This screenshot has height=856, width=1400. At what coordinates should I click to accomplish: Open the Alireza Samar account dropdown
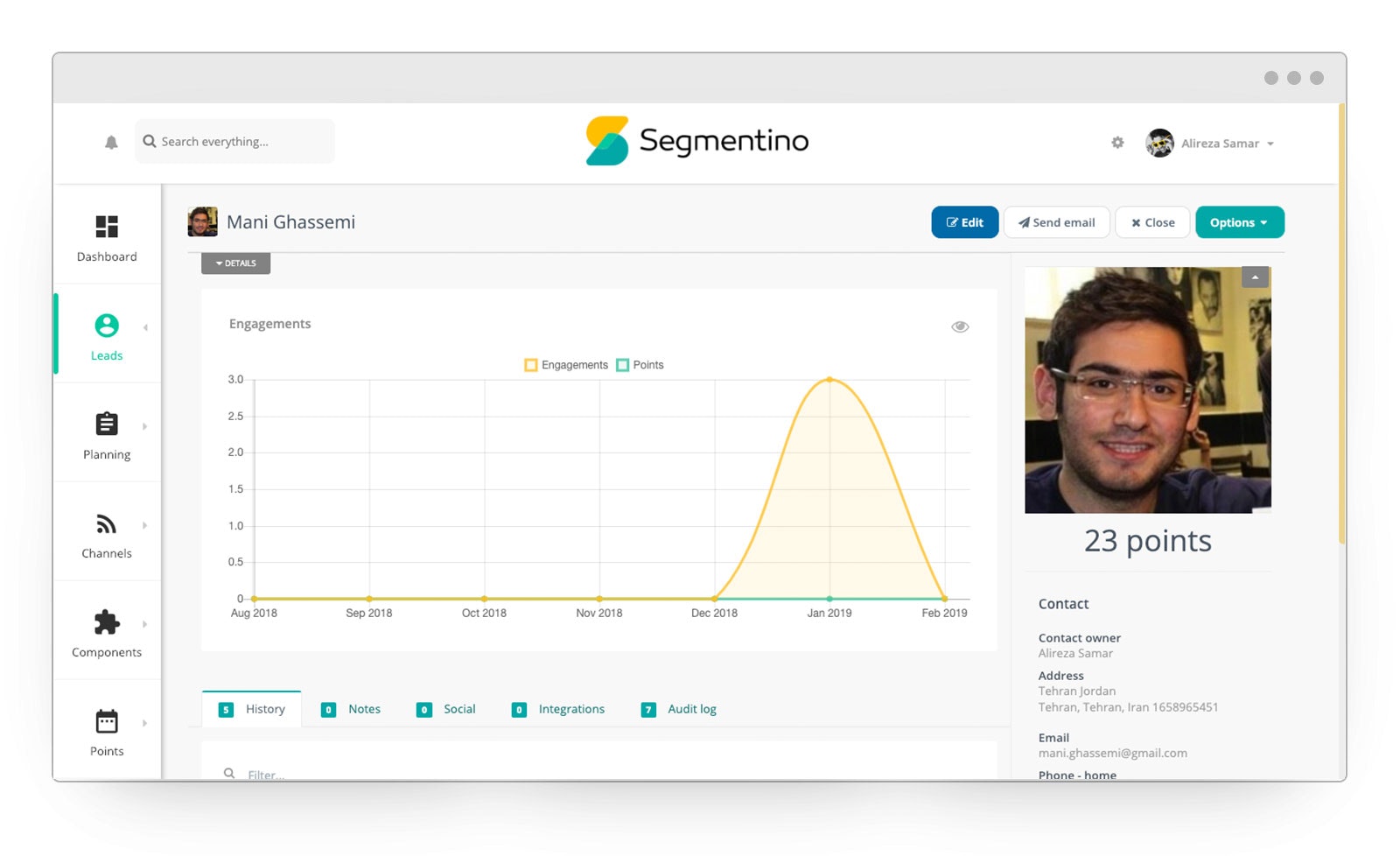pos(1222,143)
